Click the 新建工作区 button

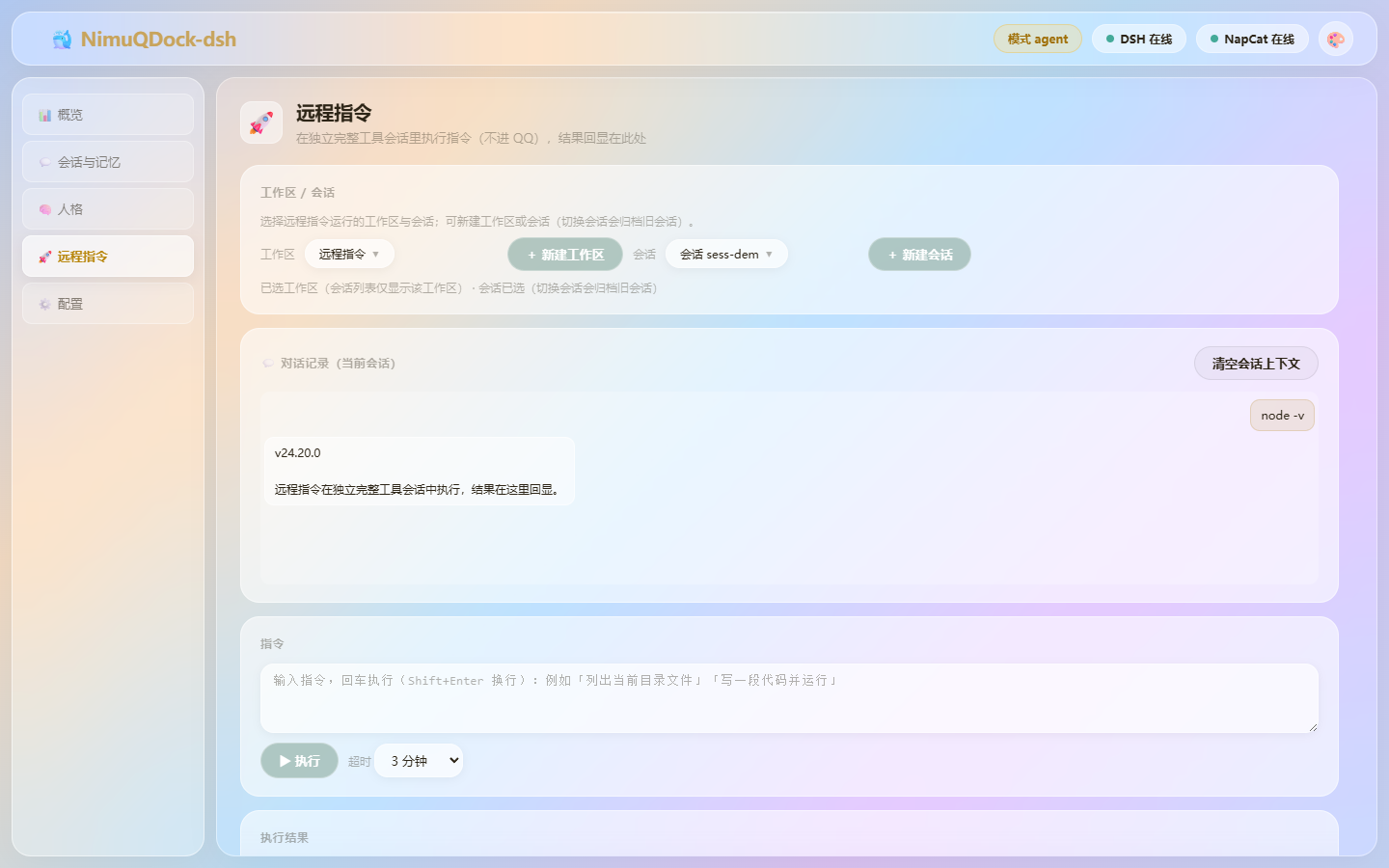pyautogui.click(x=565, y=255)
